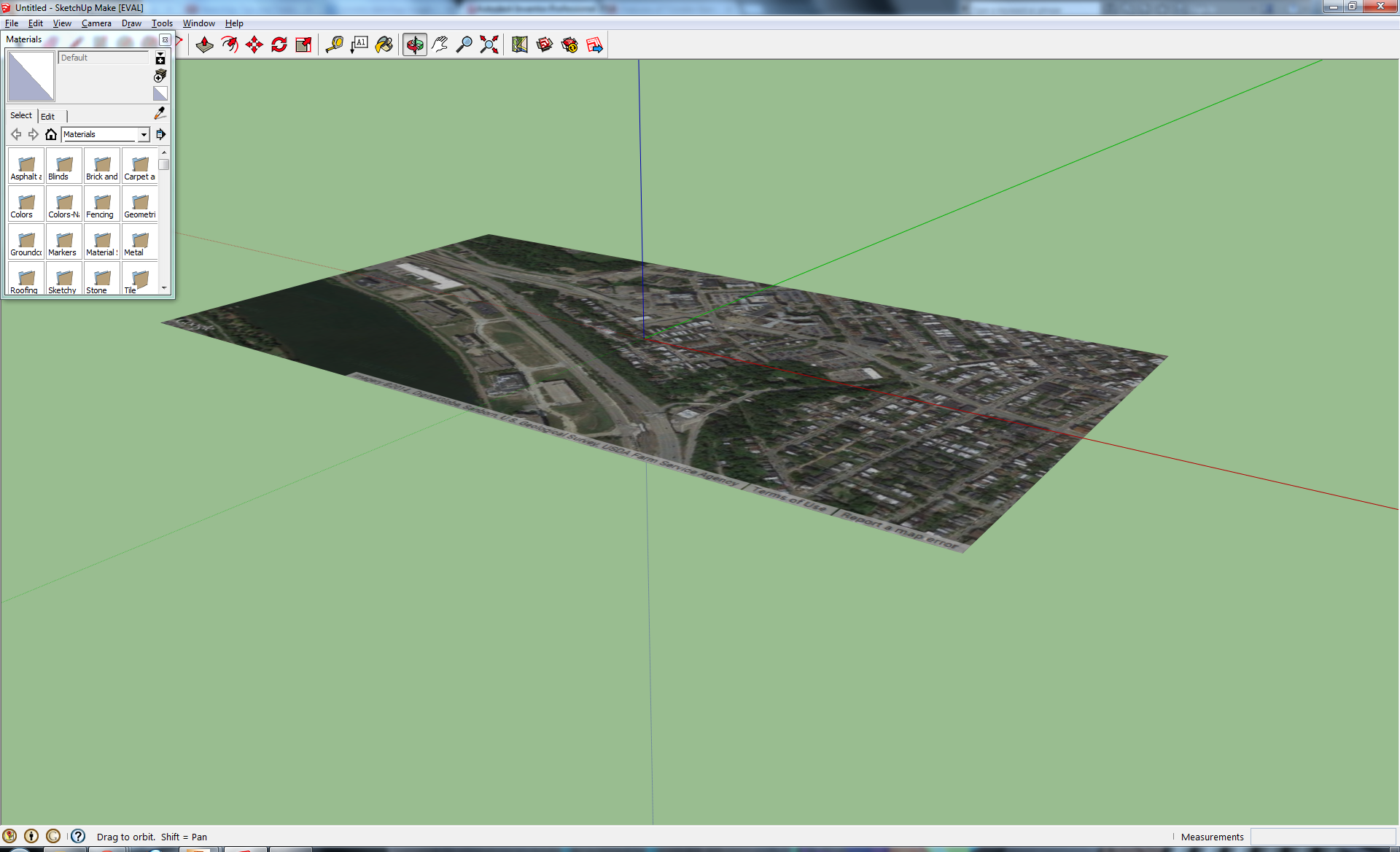Open the Help menu
This screenshot has height=852, width=1400.
click(x=234, y=23)
